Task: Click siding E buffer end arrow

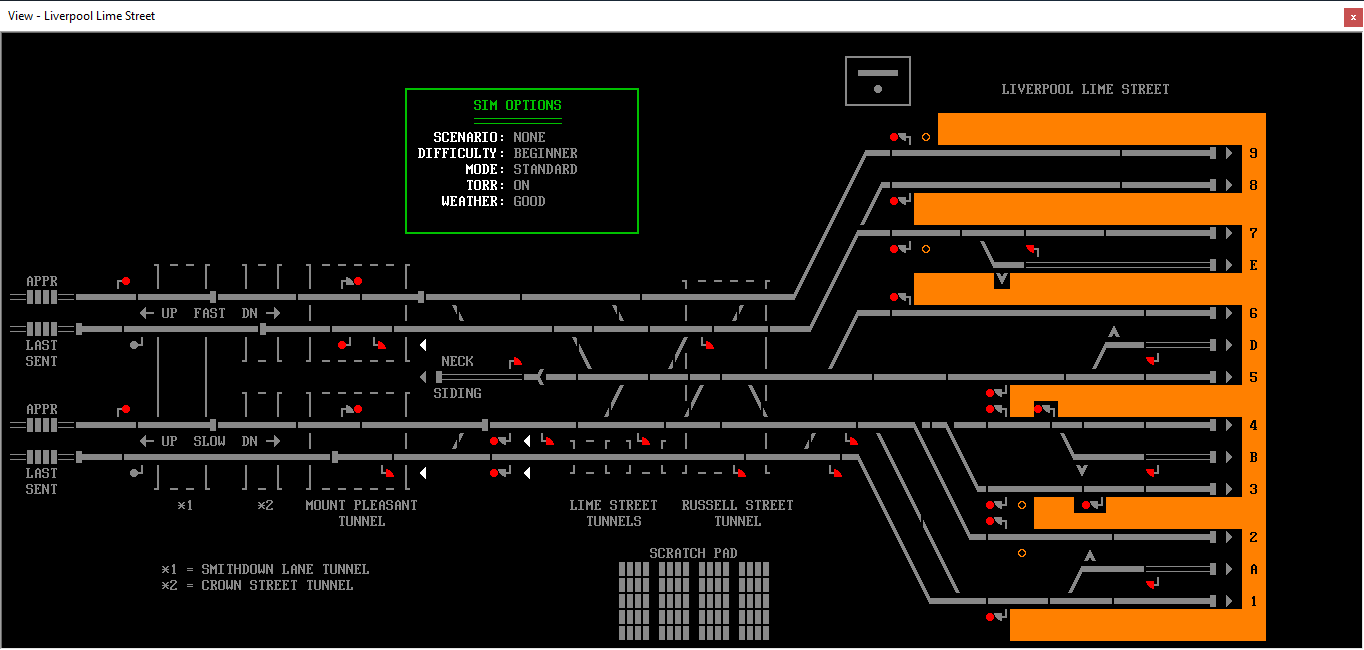Action: point(1229,265)
